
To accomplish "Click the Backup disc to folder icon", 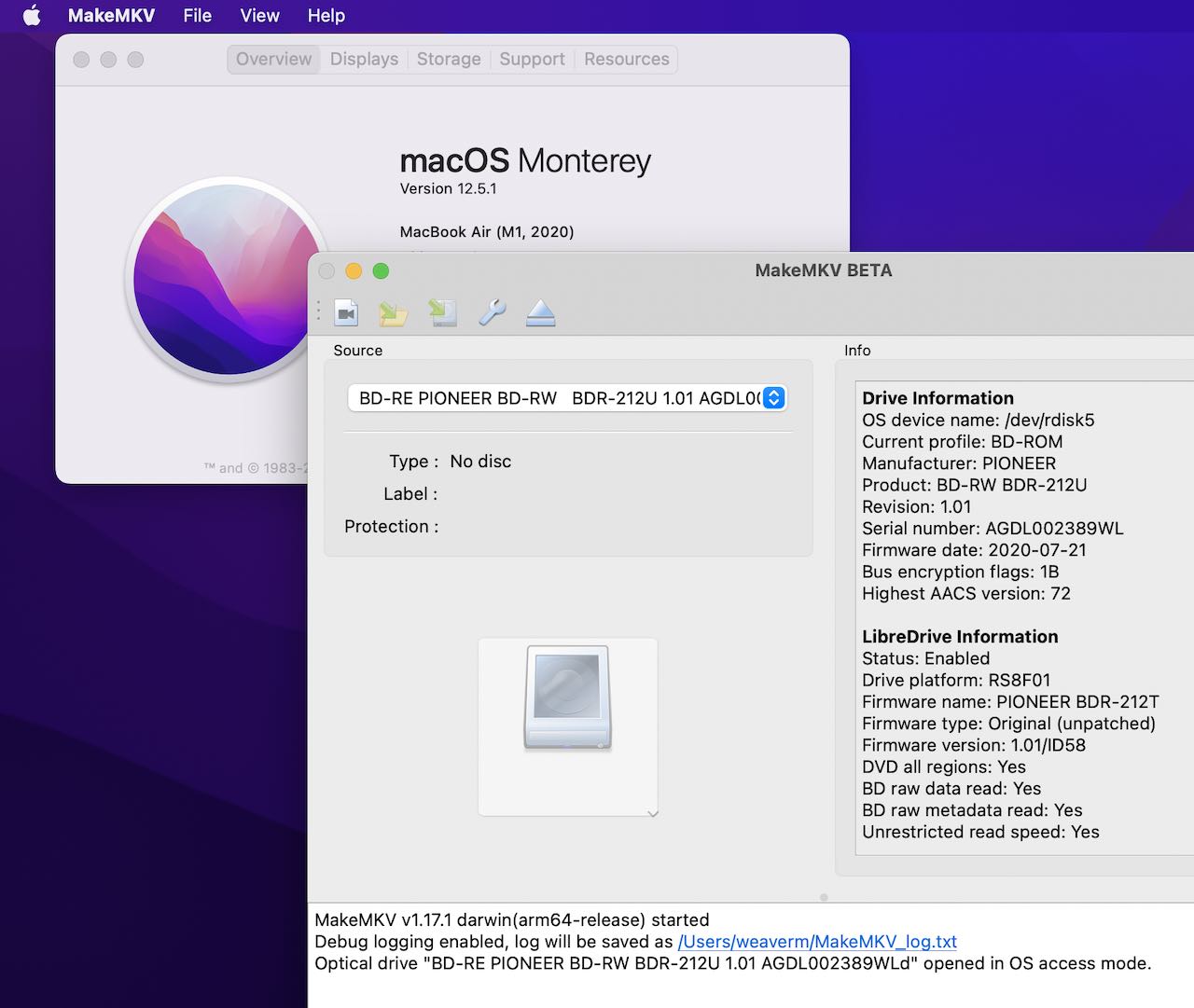I will click(x=394, y=313).
